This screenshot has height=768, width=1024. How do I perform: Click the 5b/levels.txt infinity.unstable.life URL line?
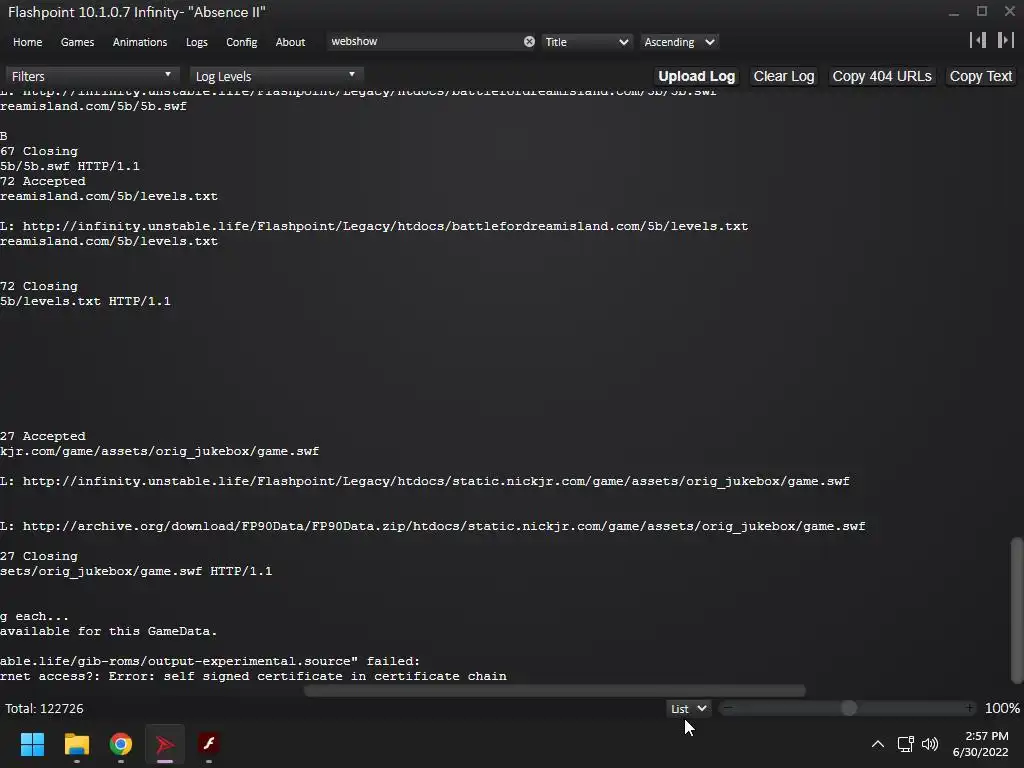point(374,227)
